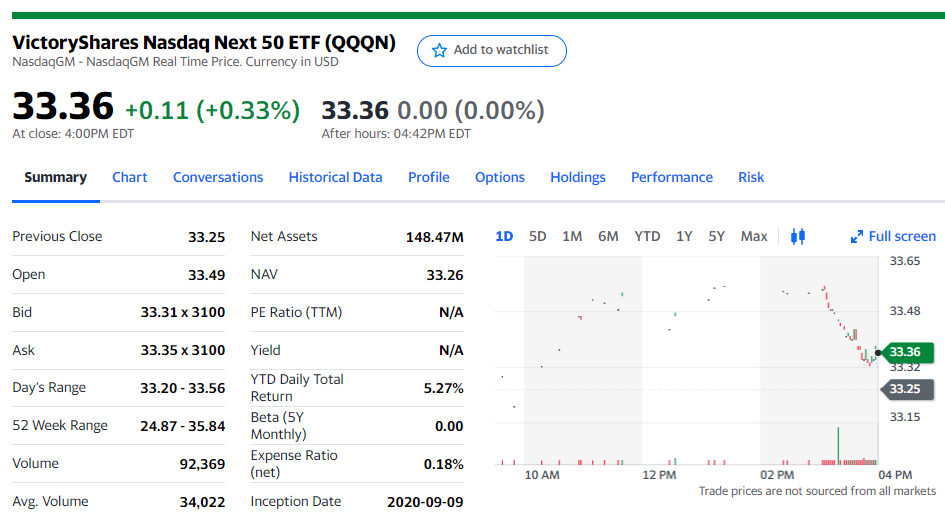Click the 33.65 price axis label
This screenshot has height=520, width=945.
pyautogui.click(x=905, y=261)
